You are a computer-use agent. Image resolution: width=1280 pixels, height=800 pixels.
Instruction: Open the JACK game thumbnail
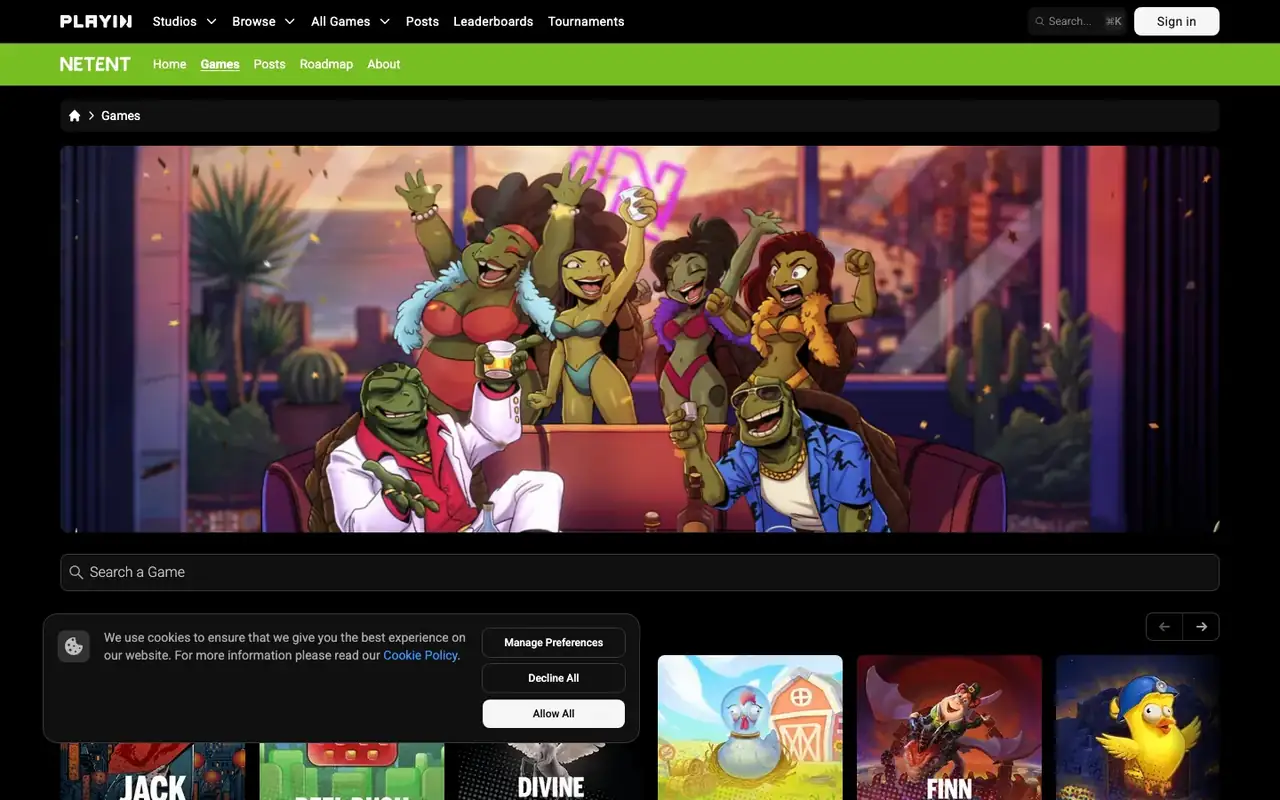[152, 772]
